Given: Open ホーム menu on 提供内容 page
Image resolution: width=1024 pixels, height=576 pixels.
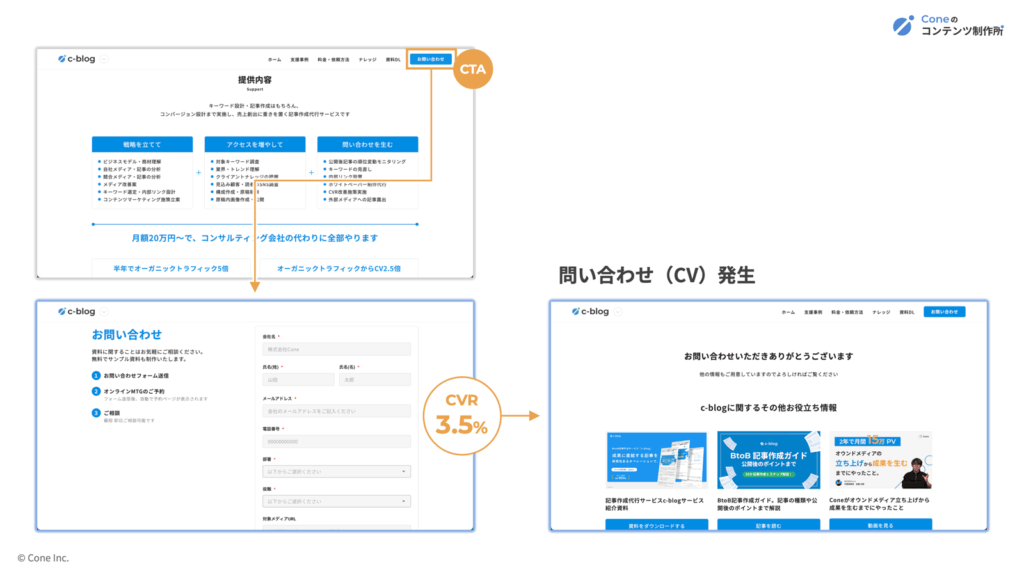Looking at the screenshot, I should click(274, 59).
